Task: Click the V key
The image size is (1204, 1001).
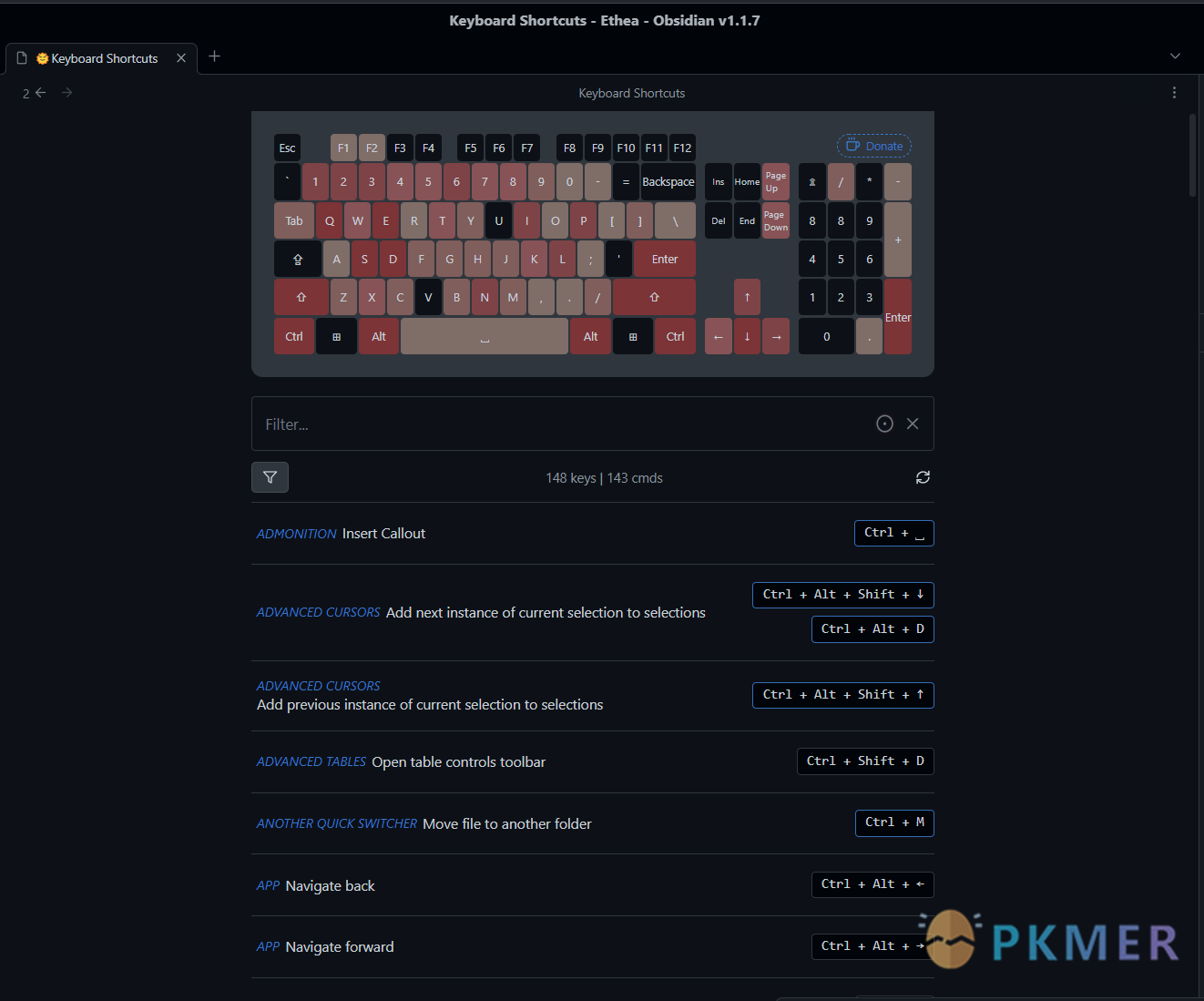Action: [428, 297]
